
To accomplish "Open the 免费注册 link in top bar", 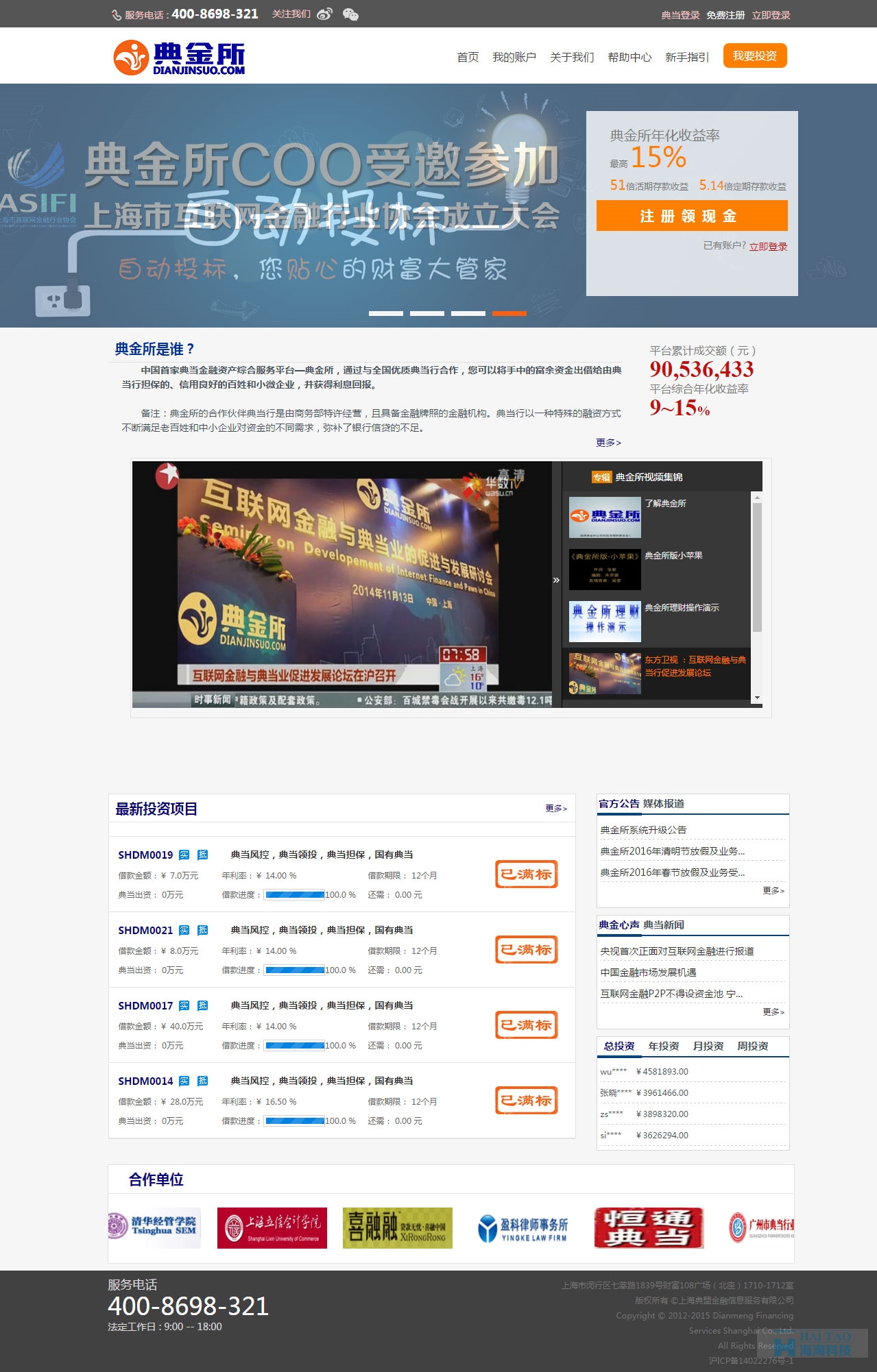I will tap(725, 15).
